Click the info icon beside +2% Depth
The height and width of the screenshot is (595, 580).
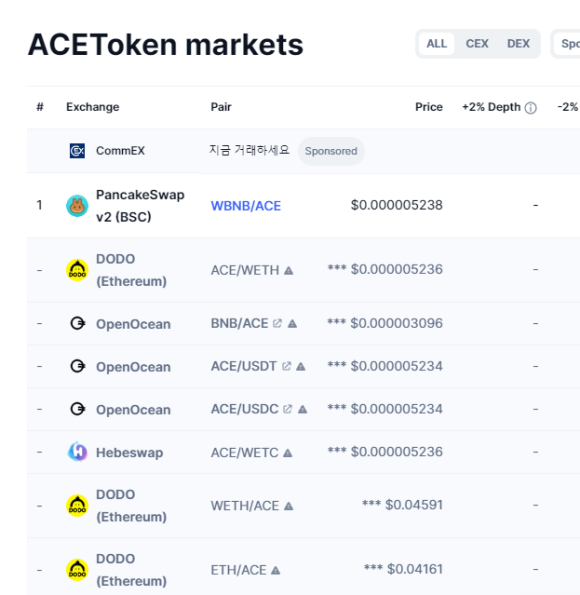coord(531,108)
